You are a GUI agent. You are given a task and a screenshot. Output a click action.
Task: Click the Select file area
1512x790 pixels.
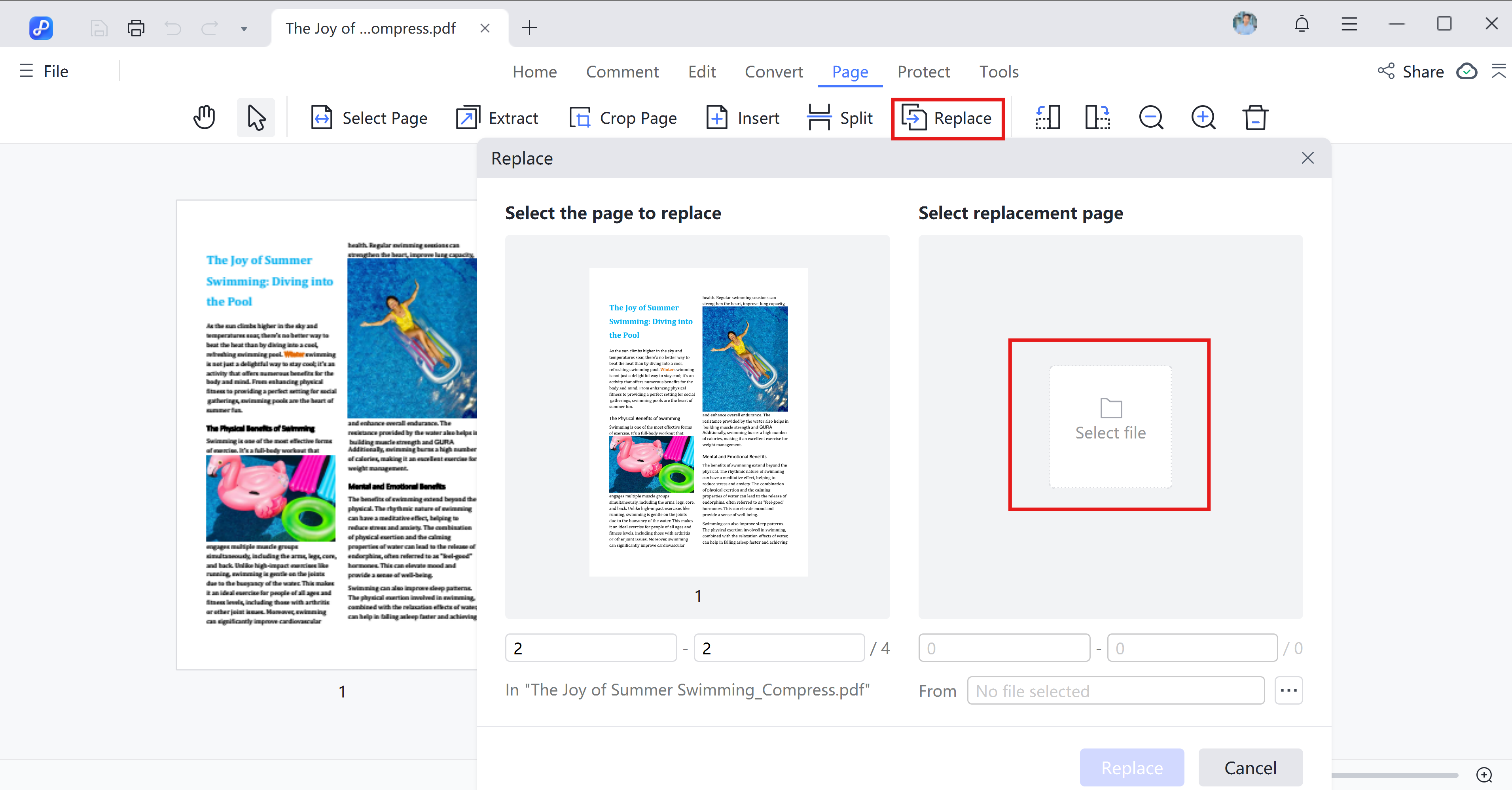pos(1110,426)
